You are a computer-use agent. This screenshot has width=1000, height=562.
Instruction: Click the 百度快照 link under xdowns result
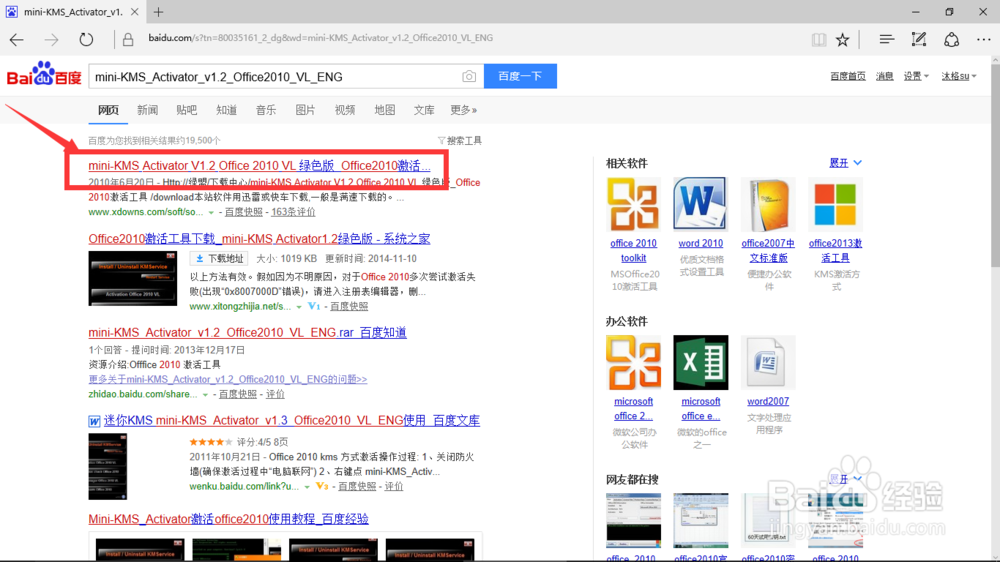(x=244, y=212)
